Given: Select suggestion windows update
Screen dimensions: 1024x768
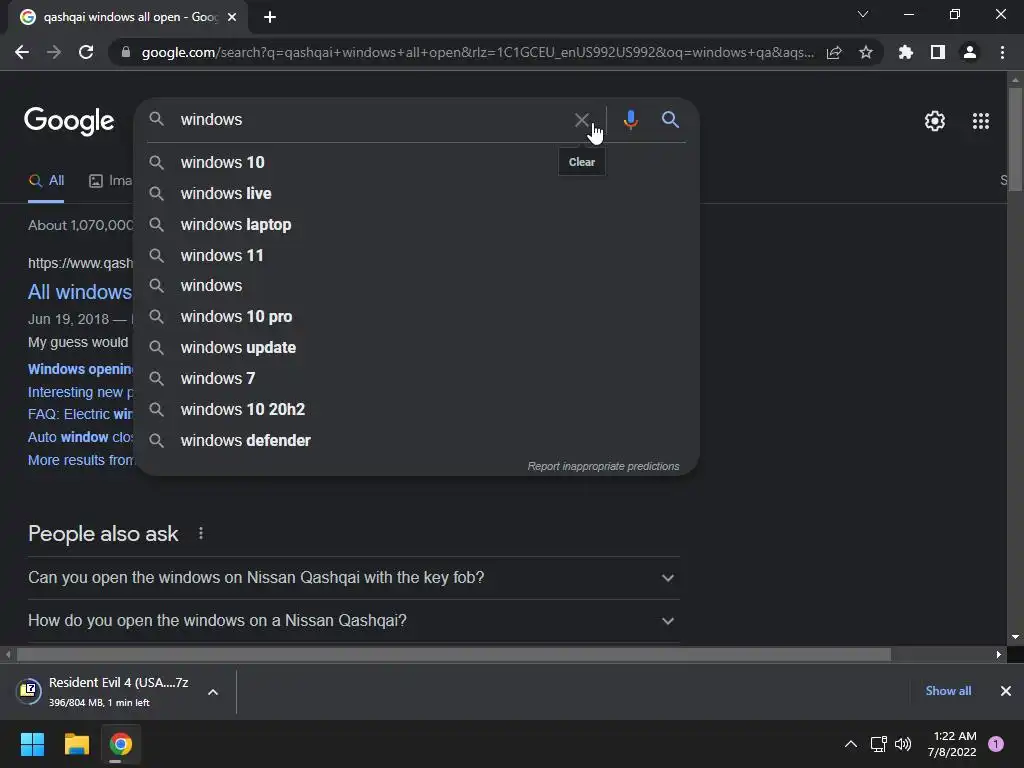Looking at the screenshot, I should pyautogui.click(x=416, y=347).
